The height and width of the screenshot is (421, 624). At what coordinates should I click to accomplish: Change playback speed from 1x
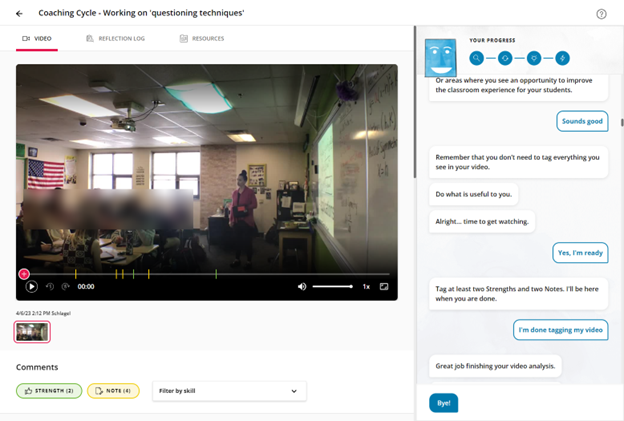click(366, 287)
